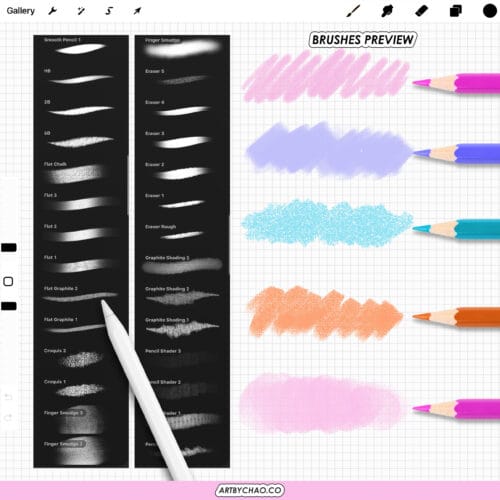Screen dimensions: 500x500
Task: Select the Smooth Pencil 1 brush
Action: [81, 47]
